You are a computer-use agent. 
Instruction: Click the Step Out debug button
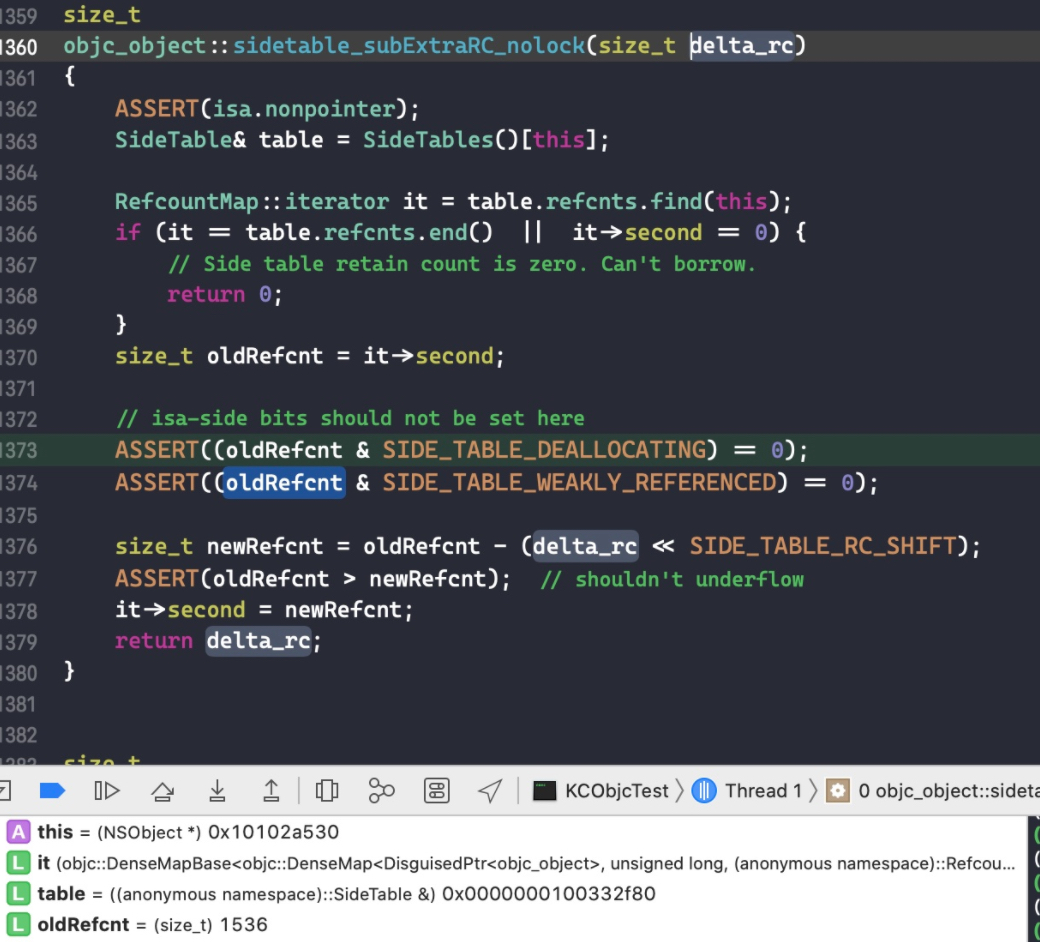[271, 791]
